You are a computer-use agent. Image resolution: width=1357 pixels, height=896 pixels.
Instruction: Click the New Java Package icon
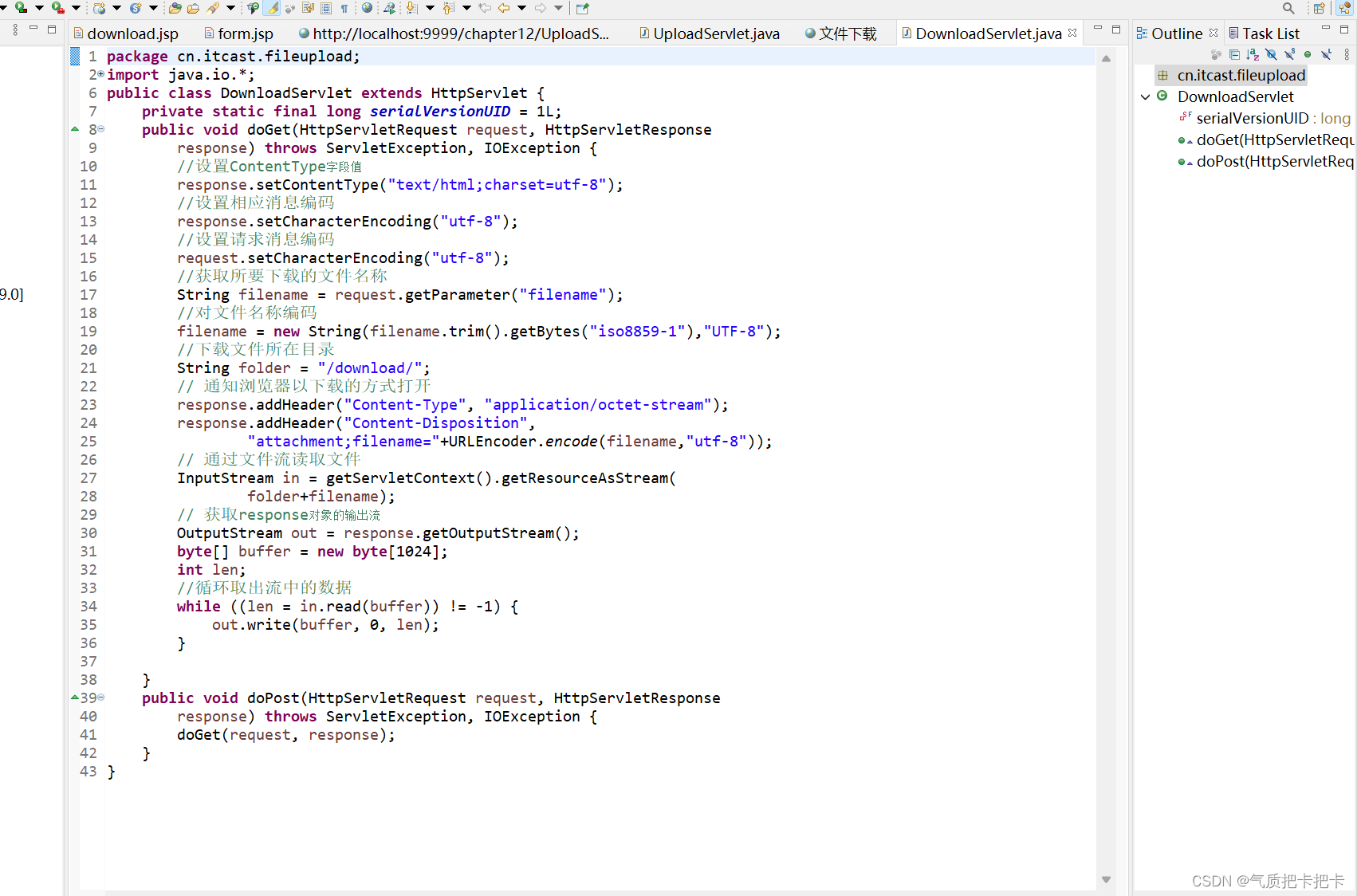99,8
